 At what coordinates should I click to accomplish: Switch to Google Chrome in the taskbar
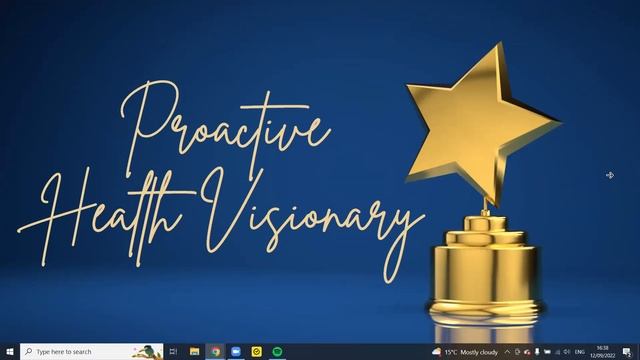(215, 351)
